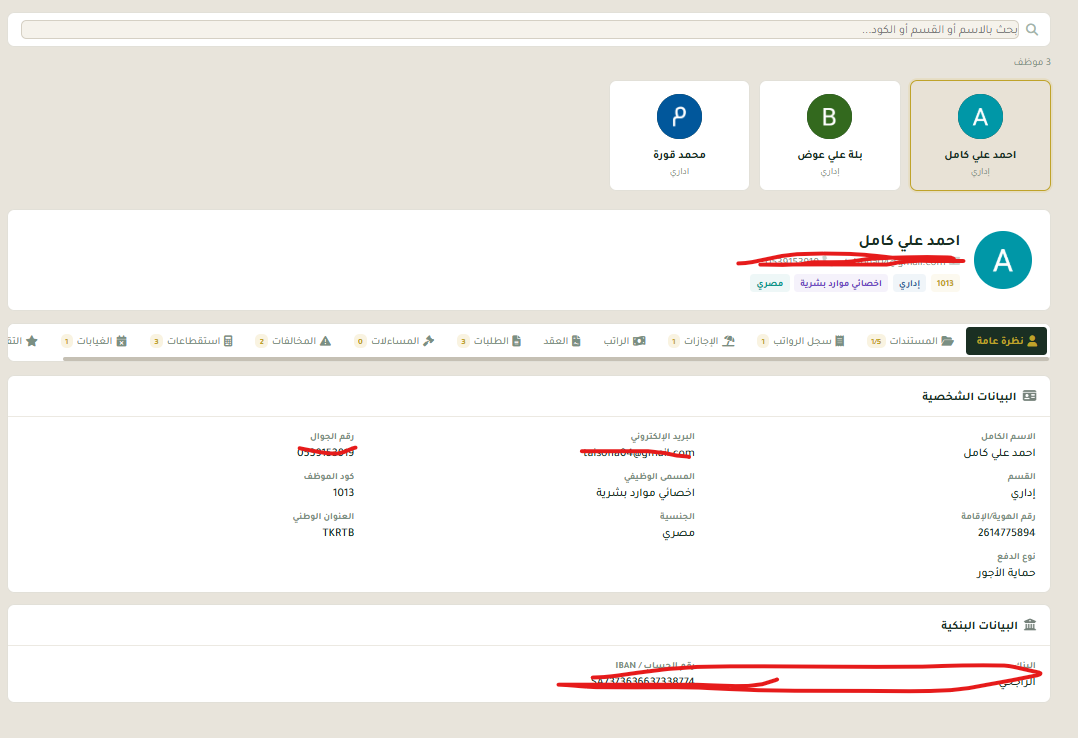The image size is (1078, 738).
Task: Click the احمد علي كامل card avatar
Action: 979,117
